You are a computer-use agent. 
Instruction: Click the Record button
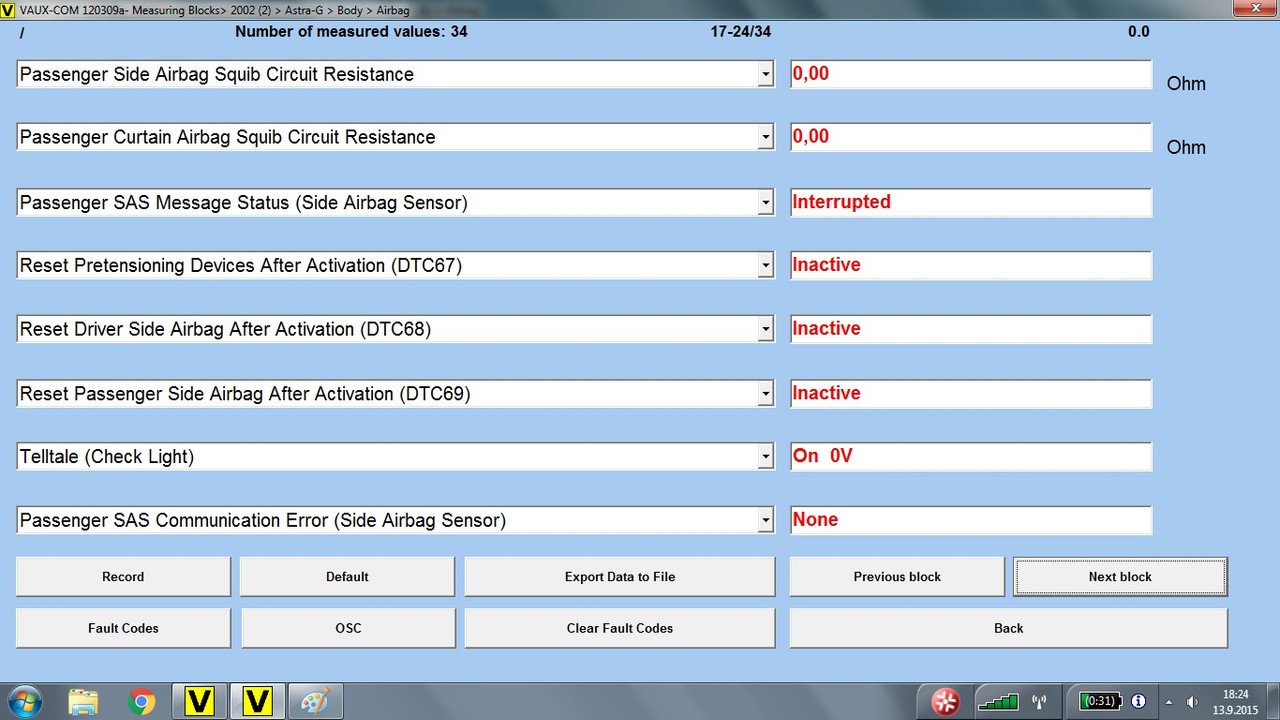(x=123, y=577)
